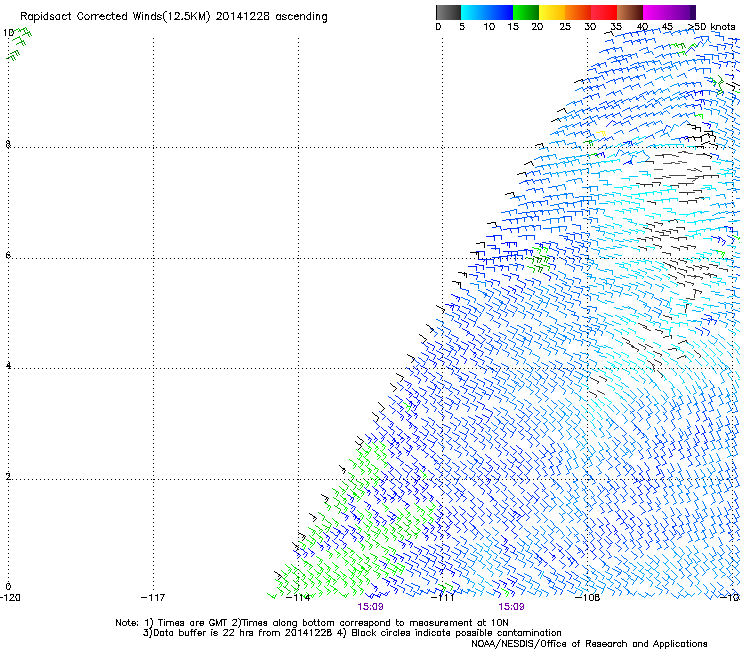Screen dimensions: 740x650
Task: Click the legend tick label '40'
Action: pos(642,27)
